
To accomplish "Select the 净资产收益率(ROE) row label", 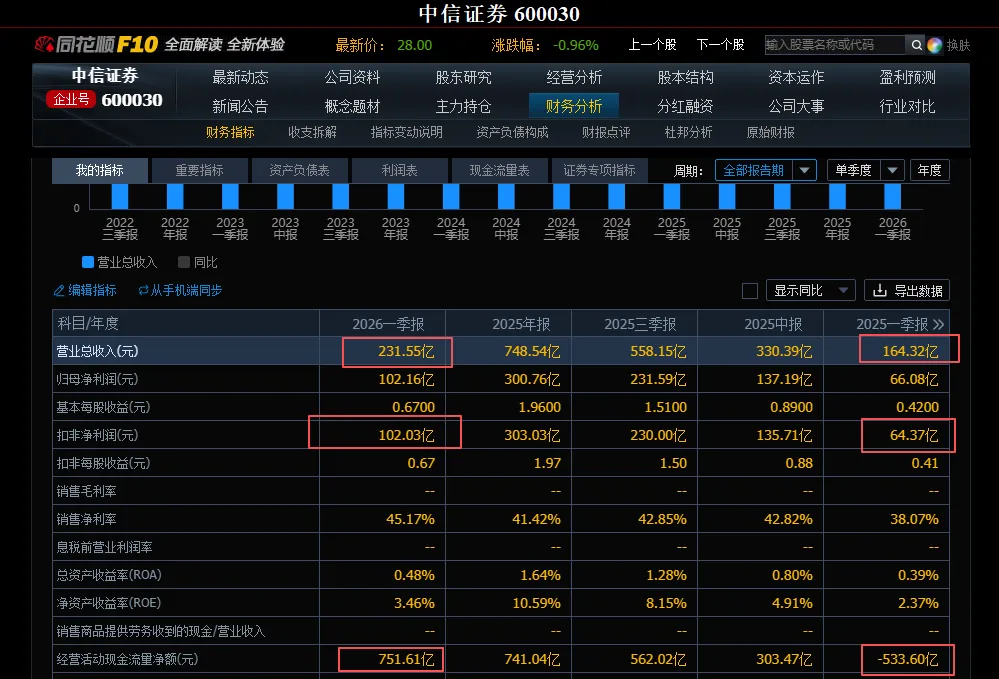I will [x=109, y=603].
